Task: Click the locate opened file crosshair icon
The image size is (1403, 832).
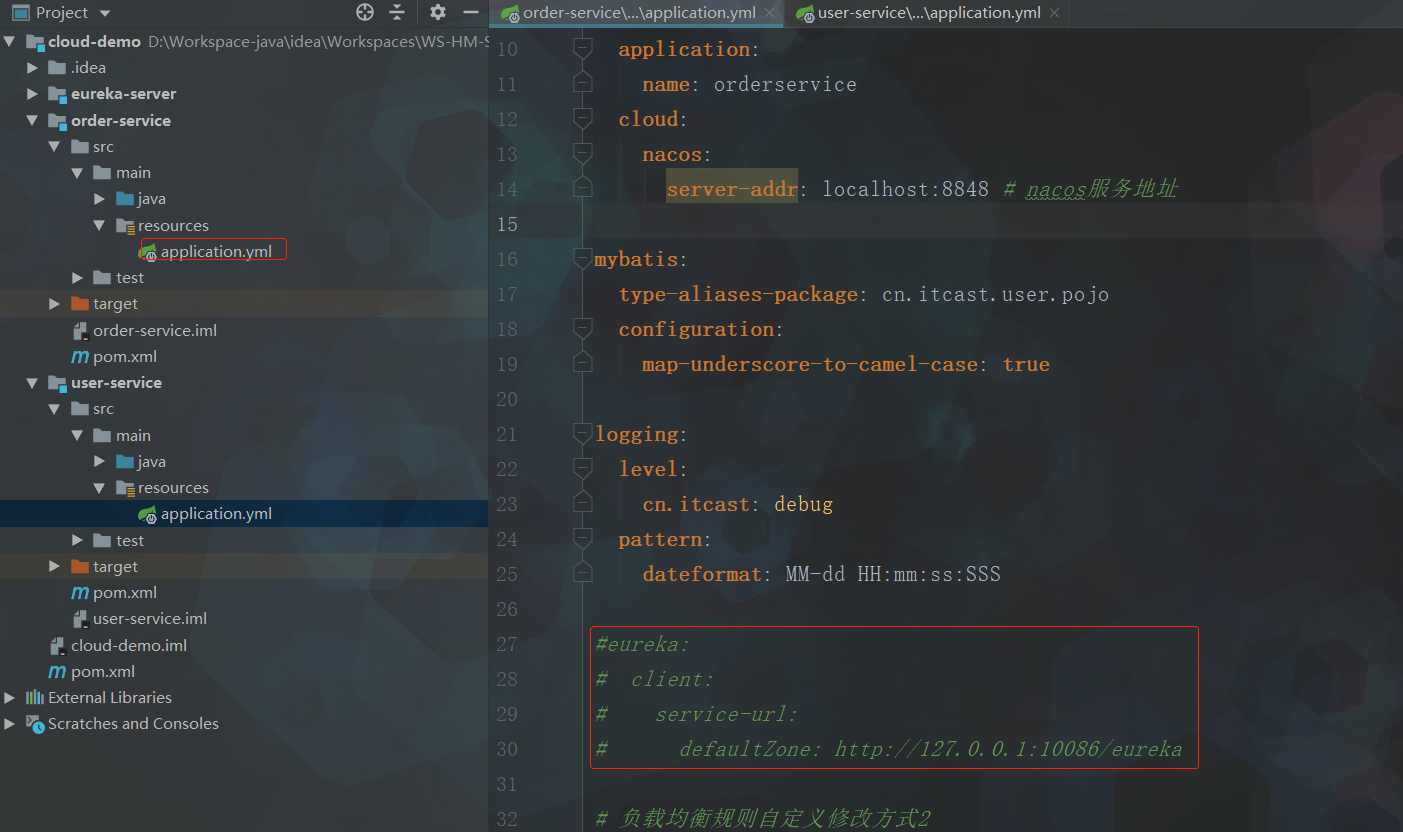Action: [x=365, y=12]
